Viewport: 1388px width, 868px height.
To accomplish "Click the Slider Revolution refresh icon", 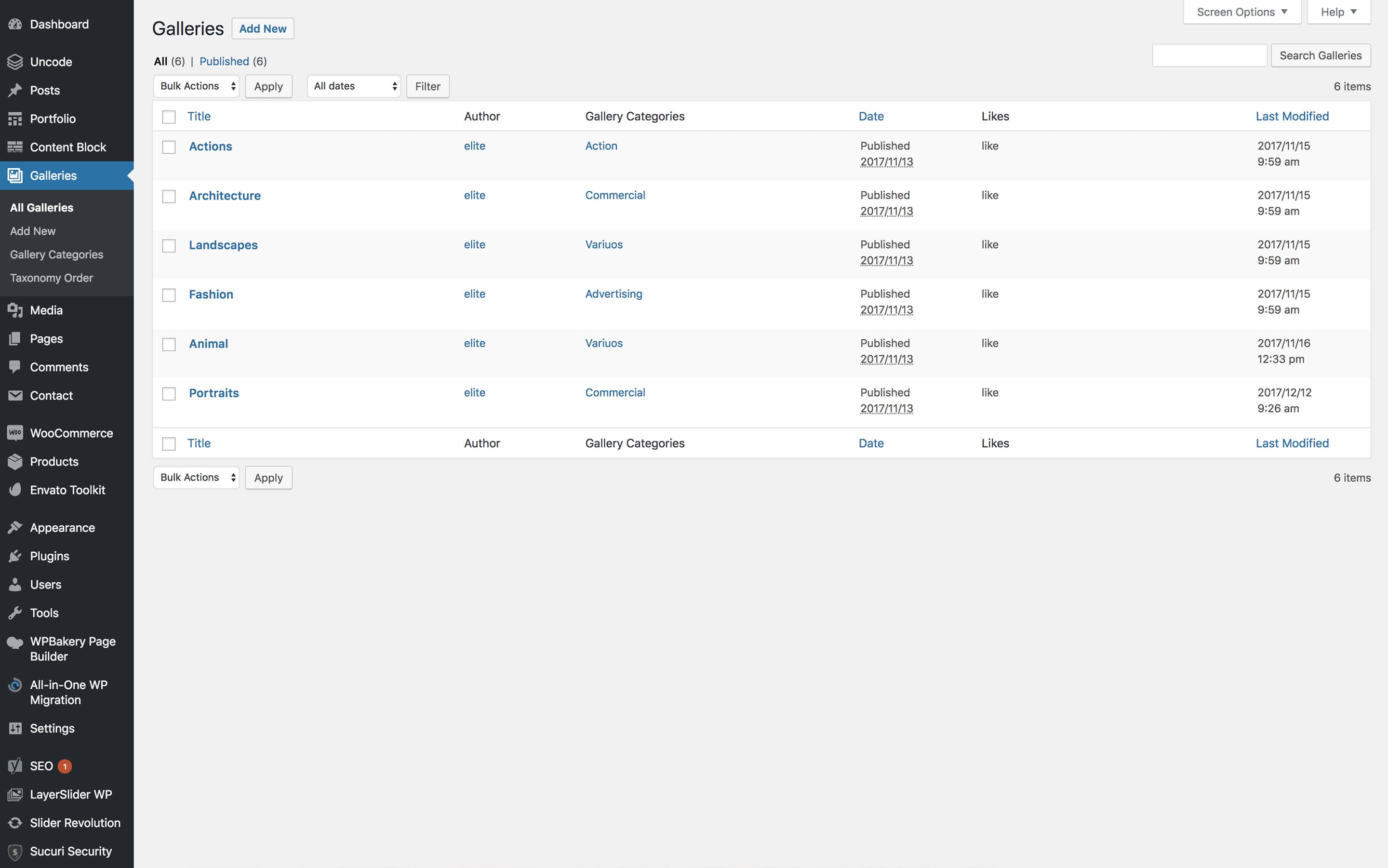I will pos(15,823).
